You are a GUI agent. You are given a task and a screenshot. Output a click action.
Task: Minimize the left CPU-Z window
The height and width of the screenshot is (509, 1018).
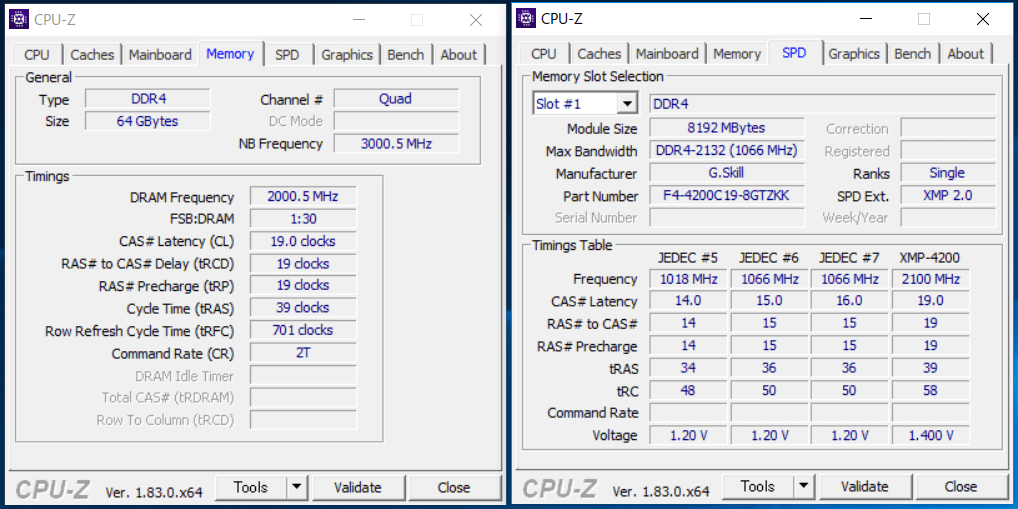tap(358, 20)
